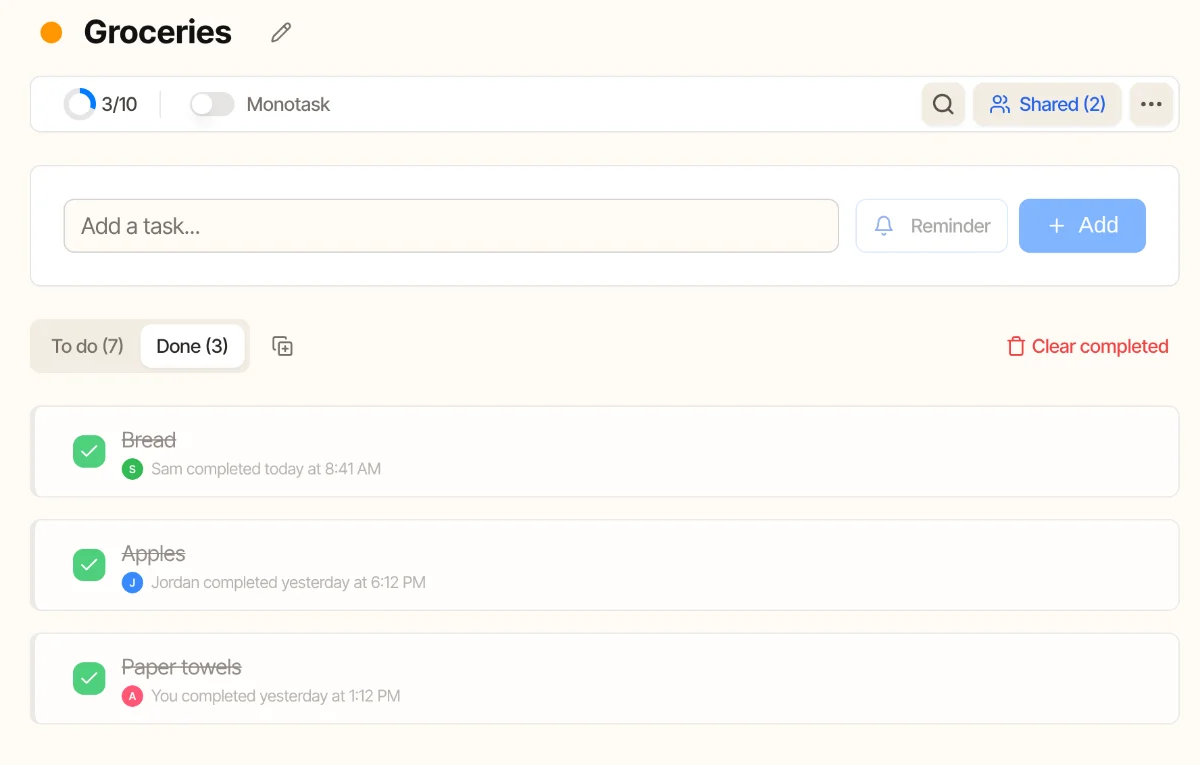Click the Groceries list title

pos(158,33)
